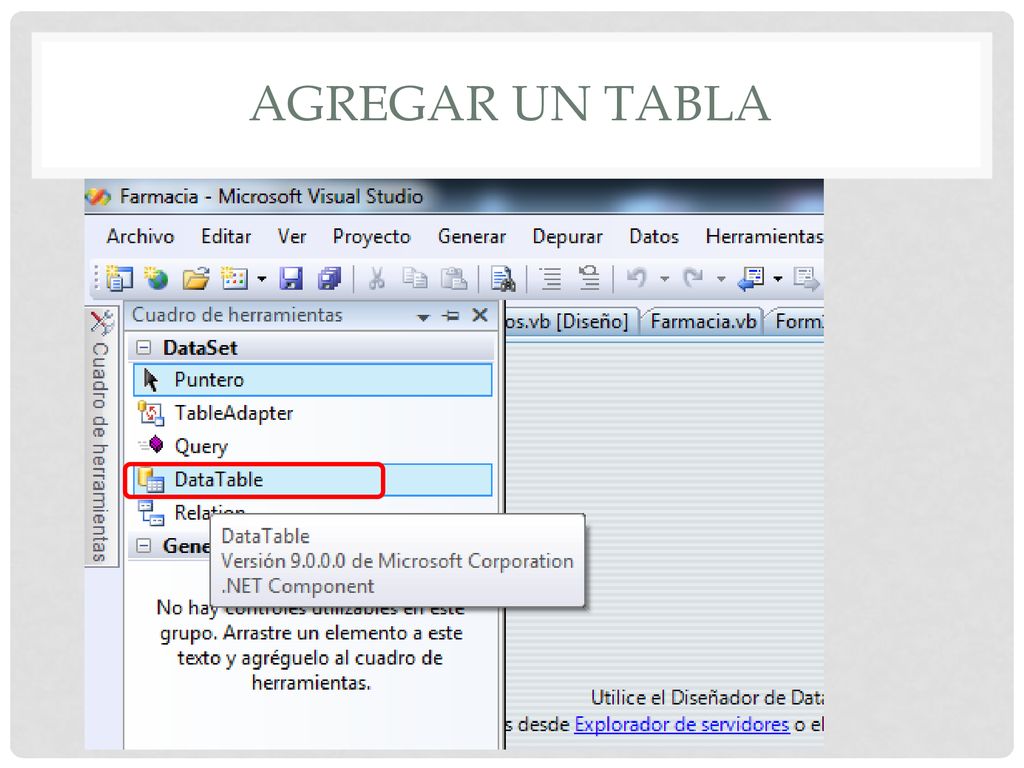Click the Comment Out Lines icon

pos(551,279)
